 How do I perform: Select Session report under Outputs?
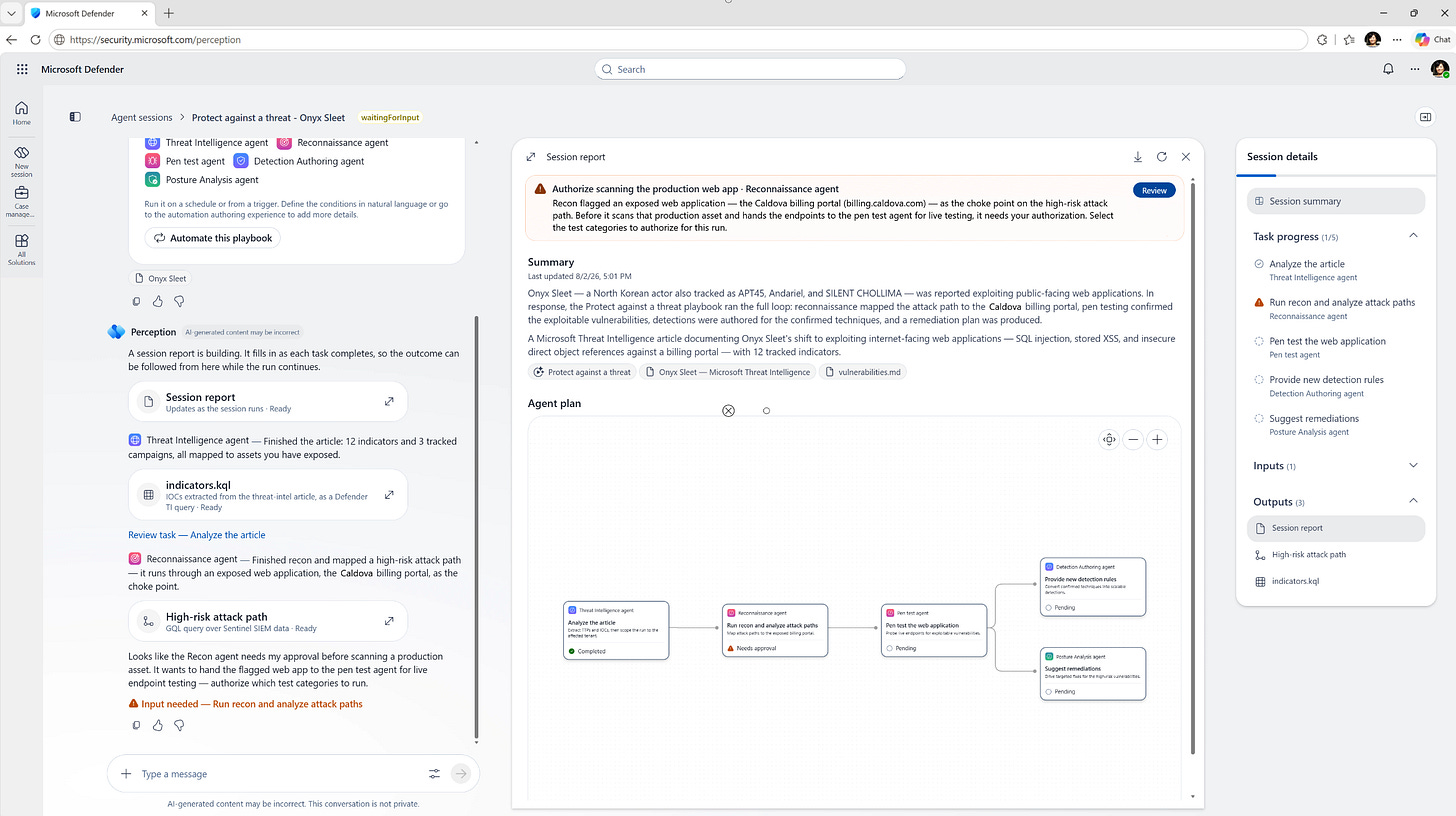pos(1335,528)
